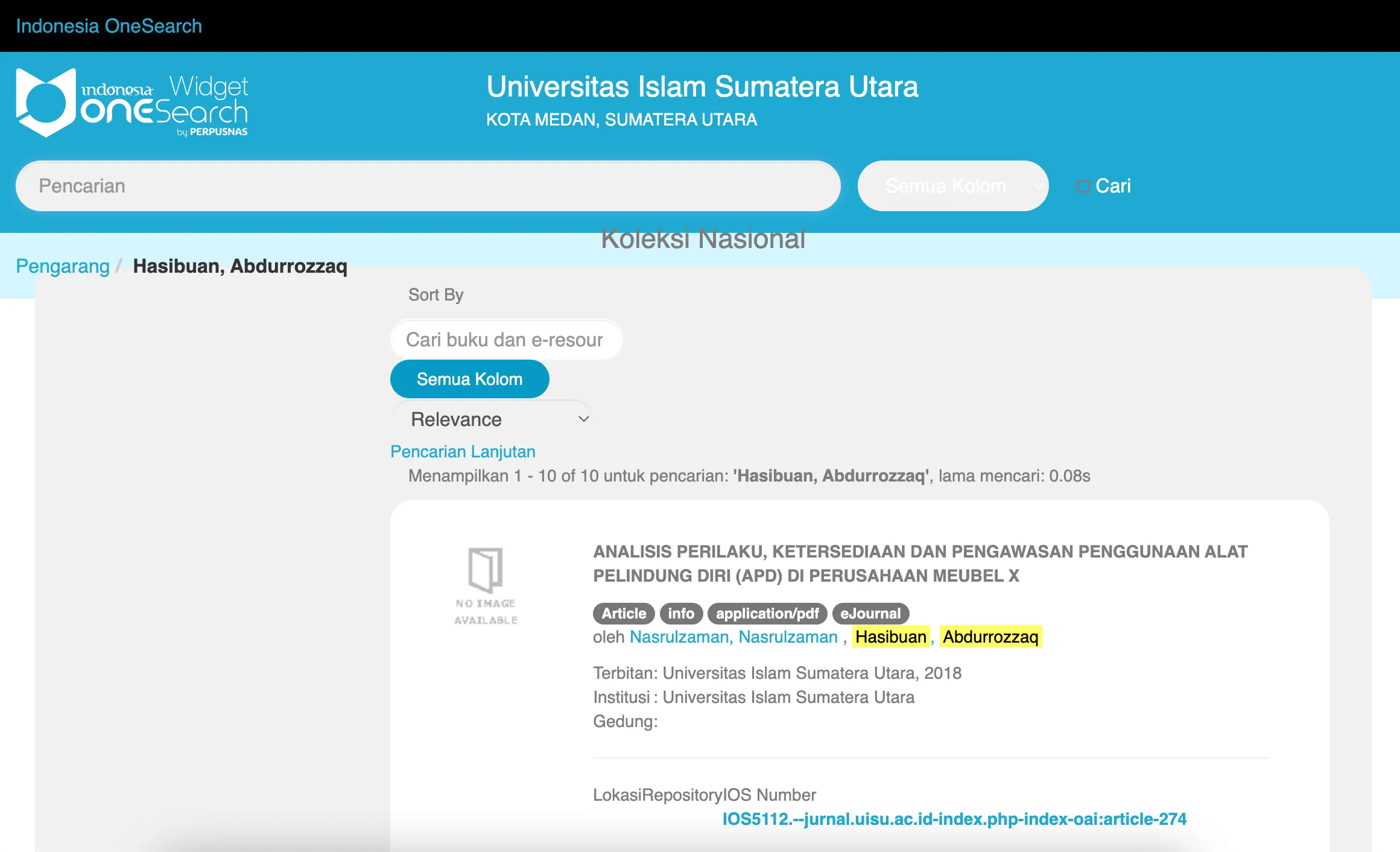Click the Relevance dropdown chevron arrow

point(583,419)
